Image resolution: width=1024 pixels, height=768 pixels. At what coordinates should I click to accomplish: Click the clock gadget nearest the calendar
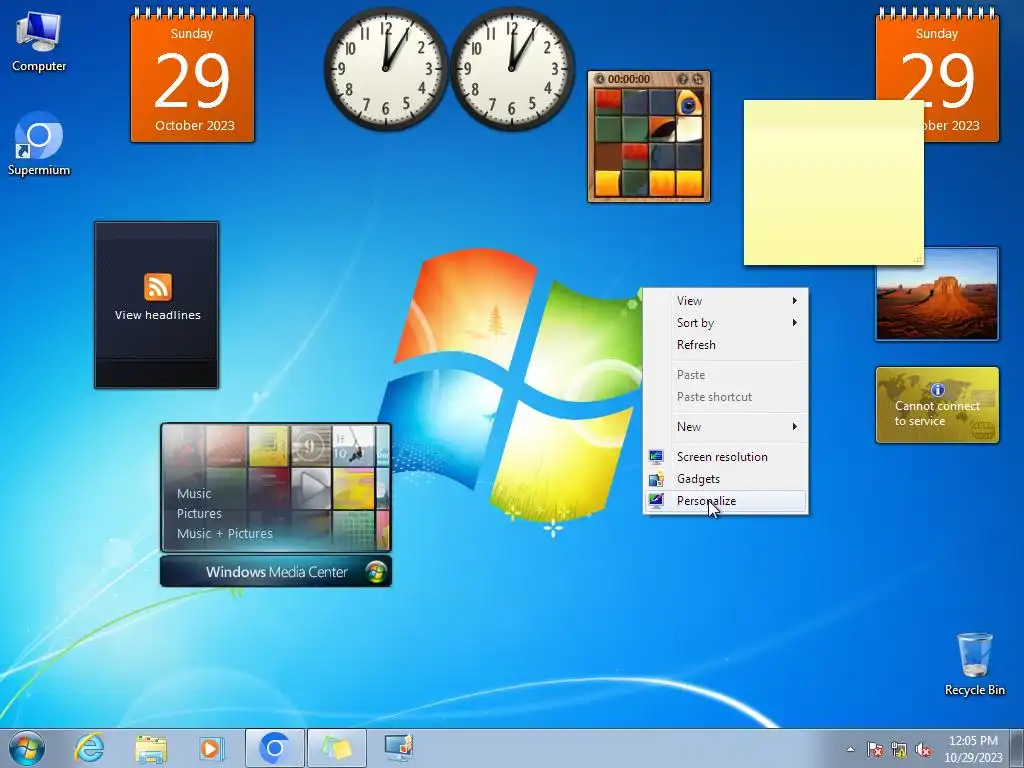386,69
